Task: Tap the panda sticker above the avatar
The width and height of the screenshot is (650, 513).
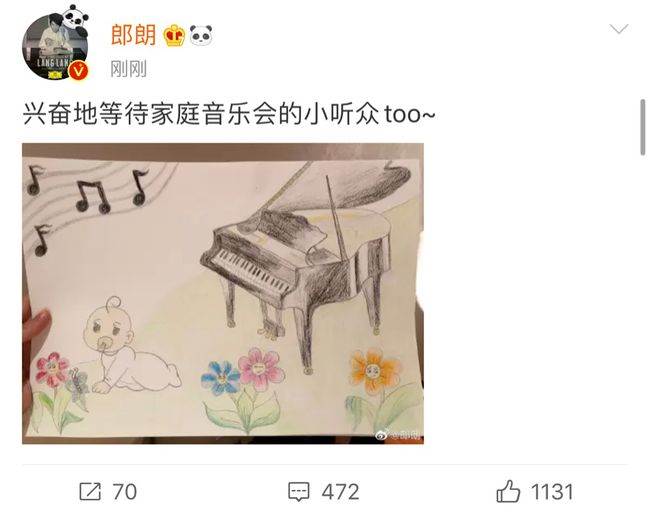Action: coord(75,19)
